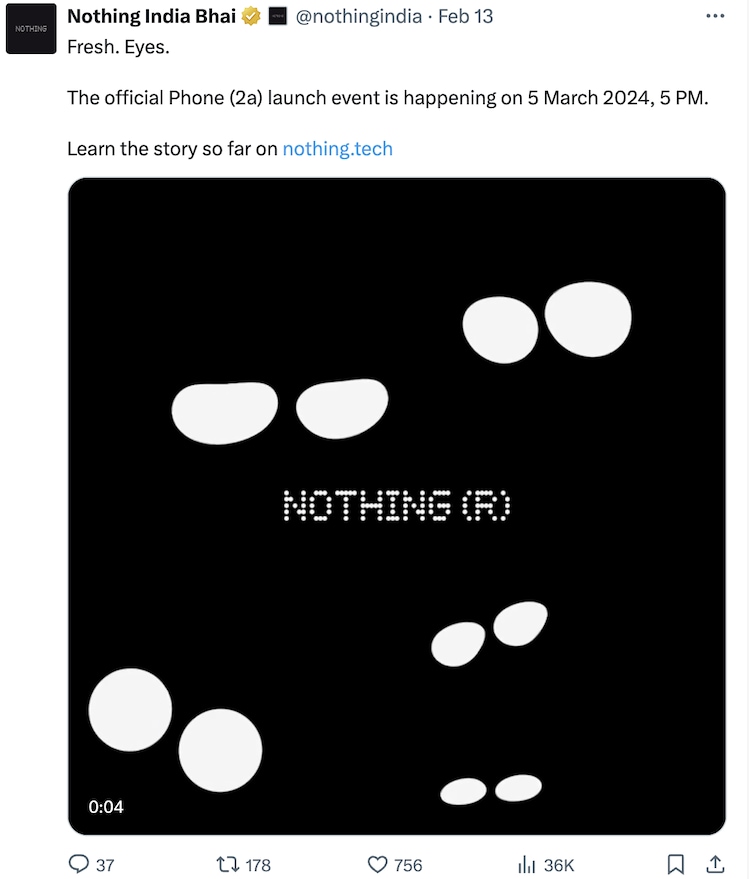Click the 178 reposts count

pos(258,865)
